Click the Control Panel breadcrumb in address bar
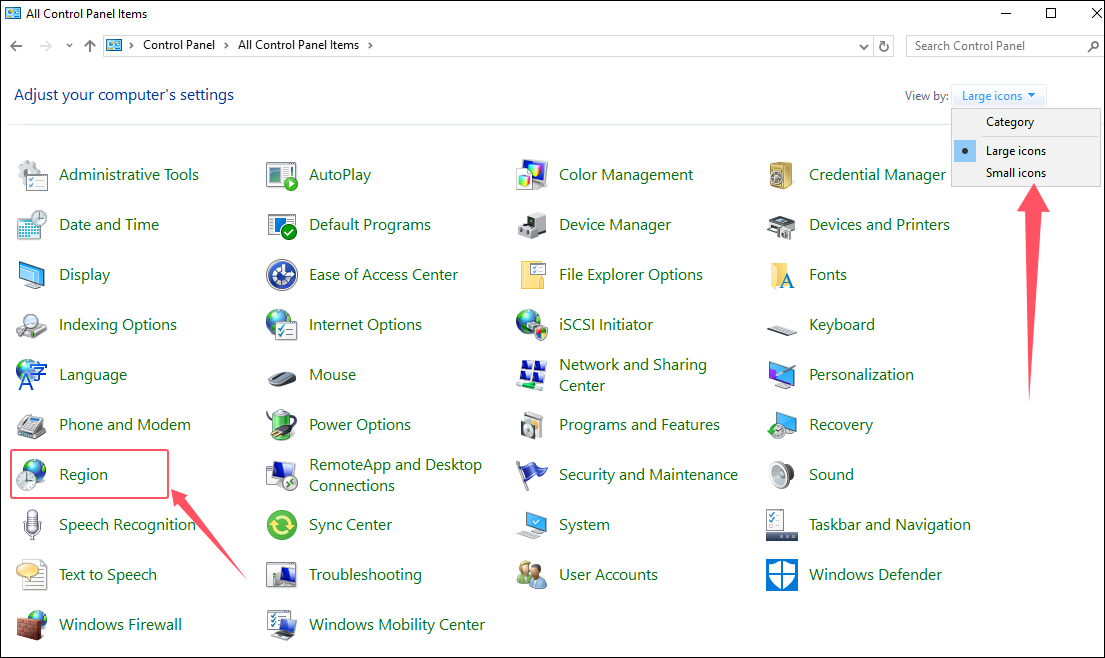 [179, 46]
